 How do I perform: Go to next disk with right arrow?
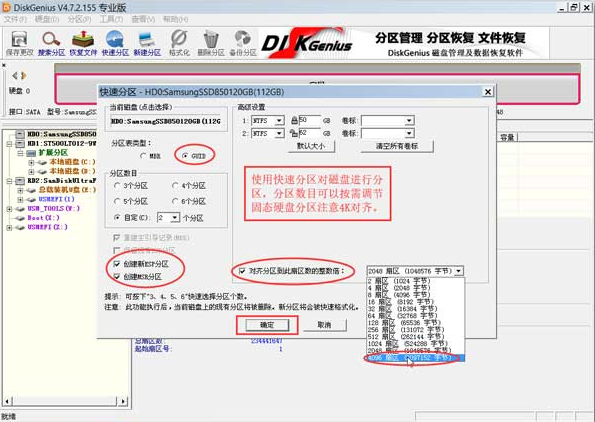pos(24,76)
